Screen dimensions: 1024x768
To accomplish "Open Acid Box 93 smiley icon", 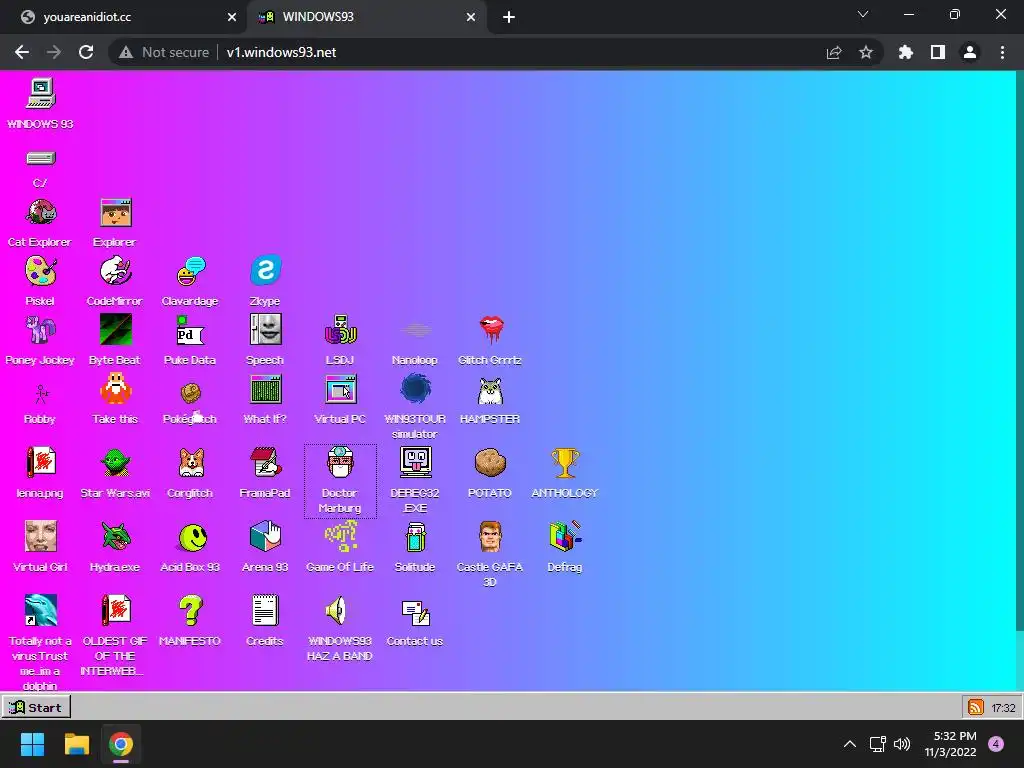I will [193, 537].
